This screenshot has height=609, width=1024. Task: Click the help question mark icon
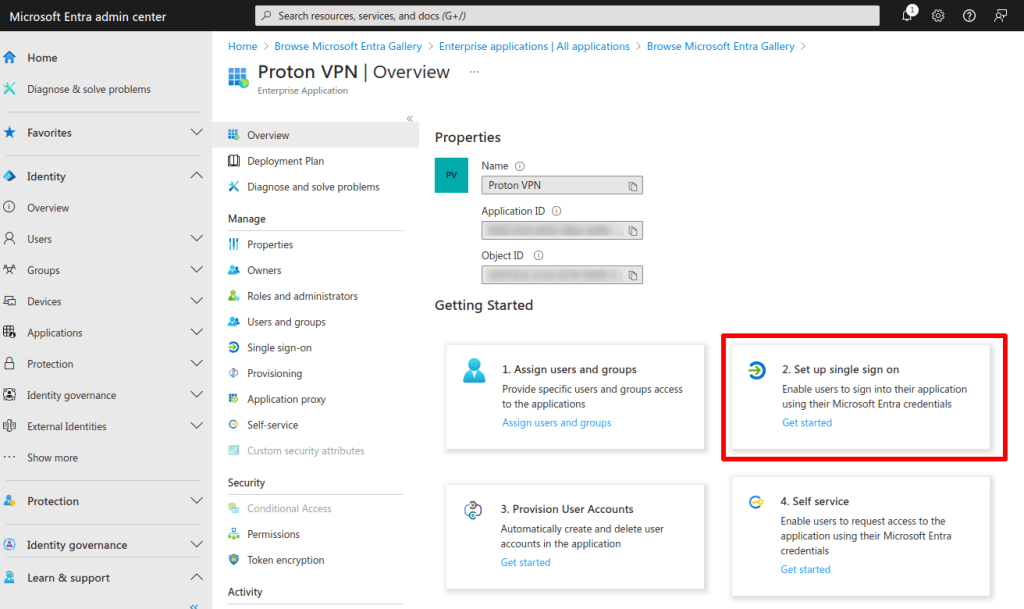[x=969, y=16]
